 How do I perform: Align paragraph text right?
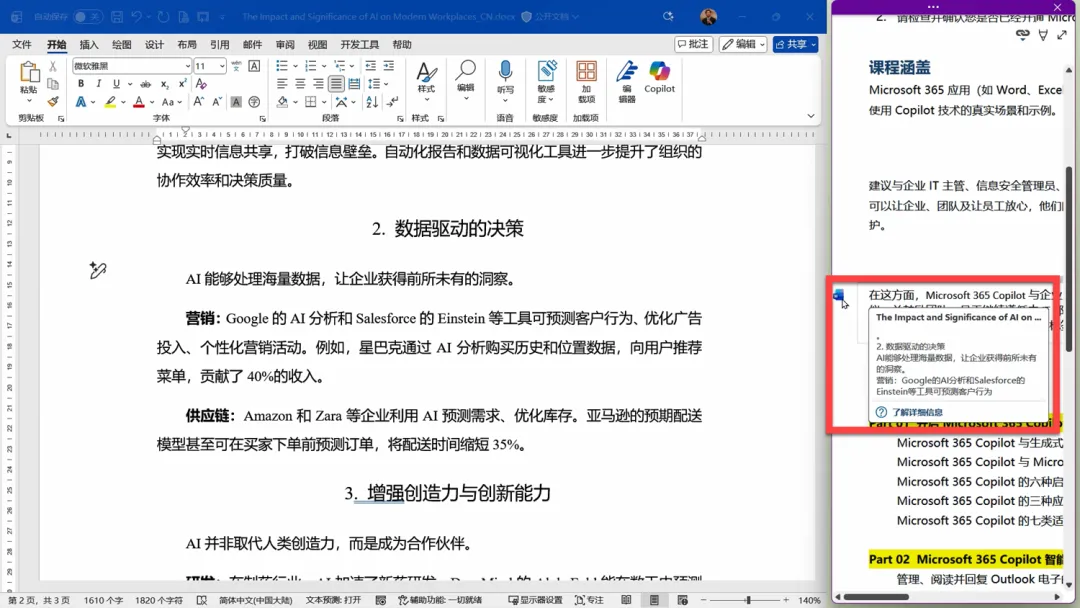click(x=318, y=84)
